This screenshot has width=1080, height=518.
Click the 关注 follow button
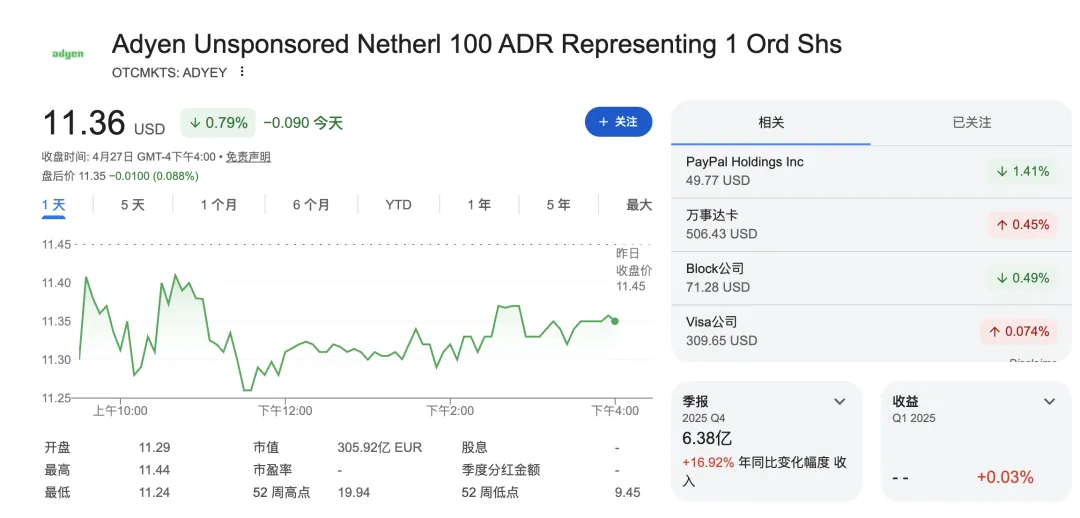pyautogui.click(x=619, y=122)
